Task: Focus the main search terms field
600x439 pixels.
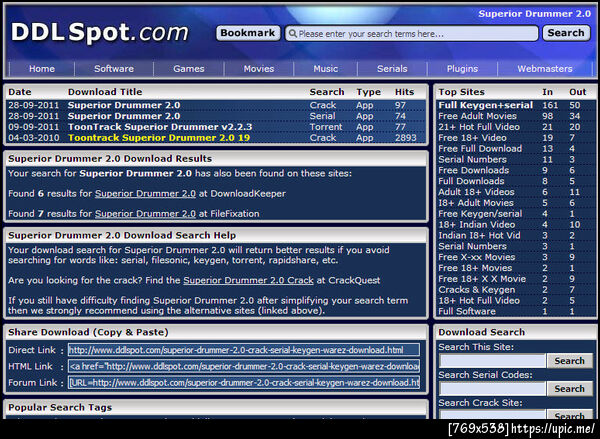Action: [411, 34]
